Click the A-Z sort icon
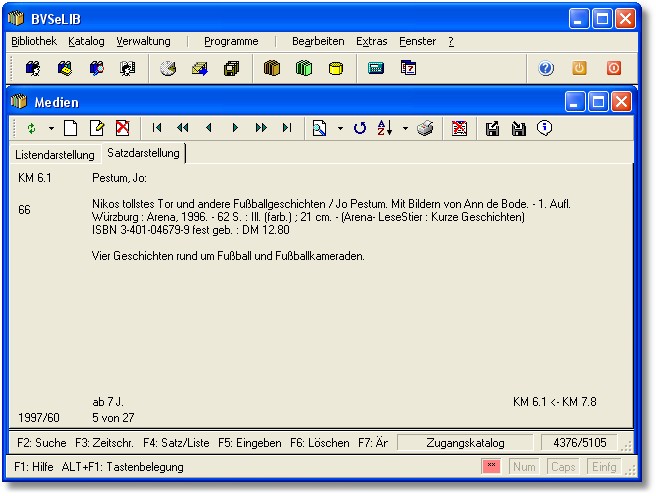 pos(385,128)
